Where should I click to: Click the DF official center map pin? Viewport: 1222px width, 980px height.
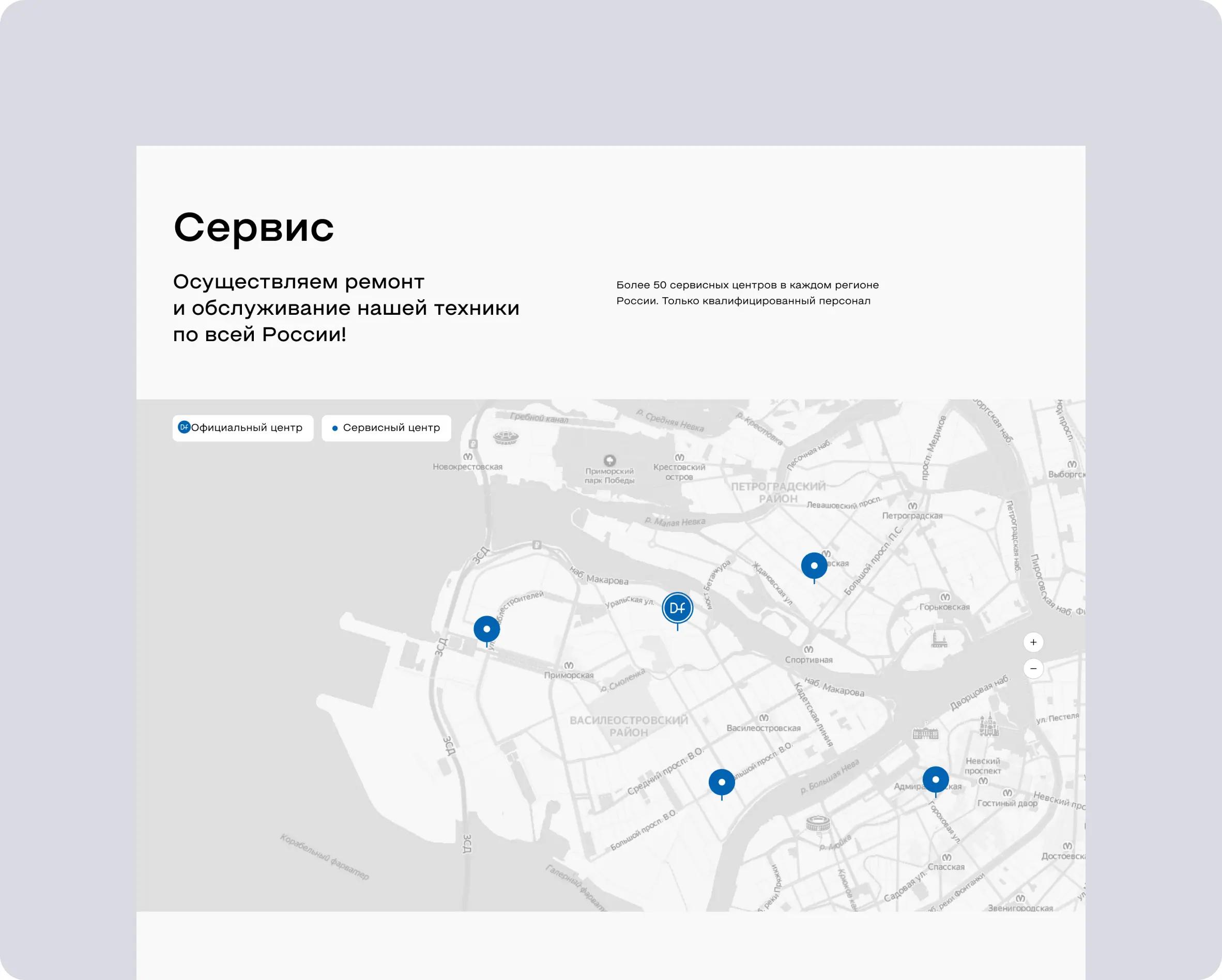click(677, 609)
